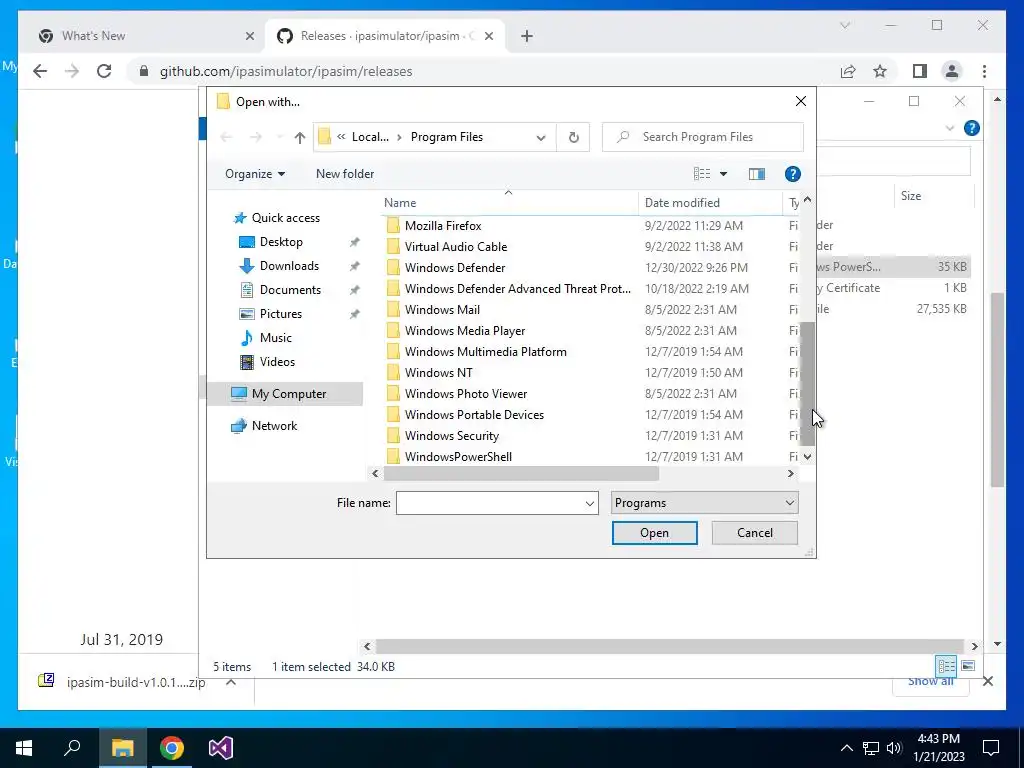This screenshot has height=768, width=1024.
Task: Refresh the Program Files folder view
Action: click(573, 137)
